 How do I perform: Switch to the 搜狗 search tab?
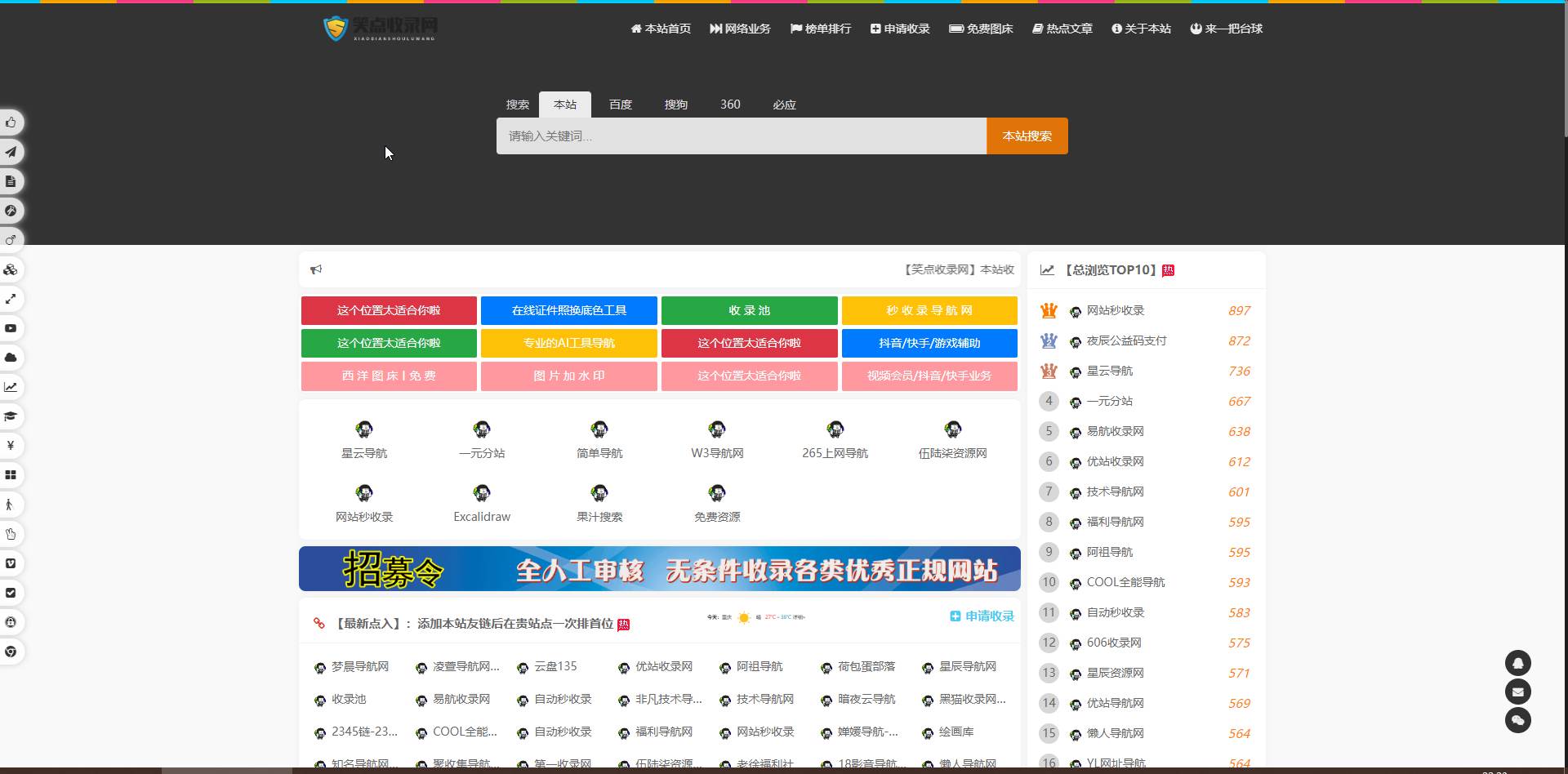coord(676,105)
